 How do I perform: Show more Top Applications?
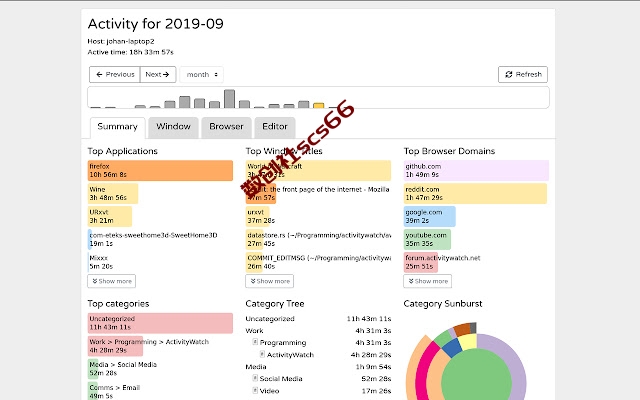pyautogui.click(x=111, y=281)
